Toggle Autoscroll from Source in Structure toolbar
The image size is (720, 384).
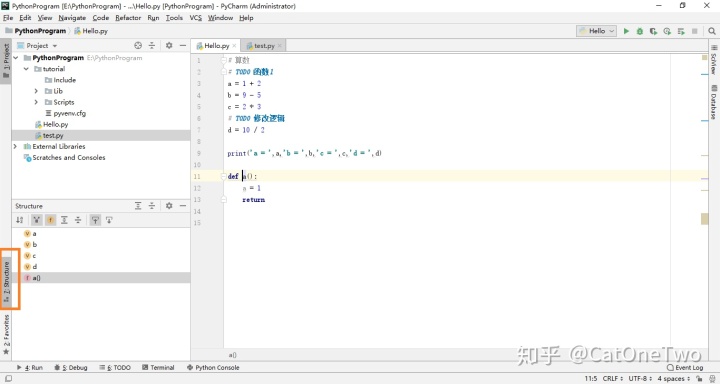tap(109, 220)
